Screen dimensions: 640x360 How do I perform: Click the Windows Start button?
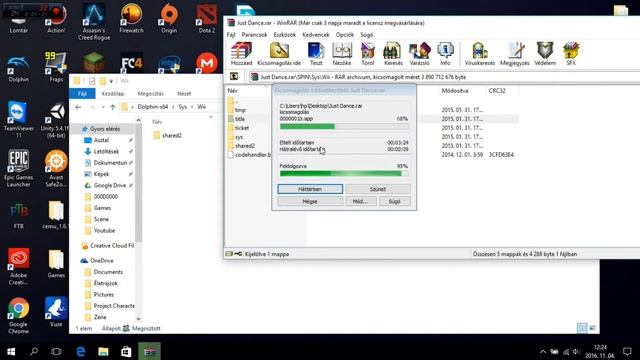point(11,351)
